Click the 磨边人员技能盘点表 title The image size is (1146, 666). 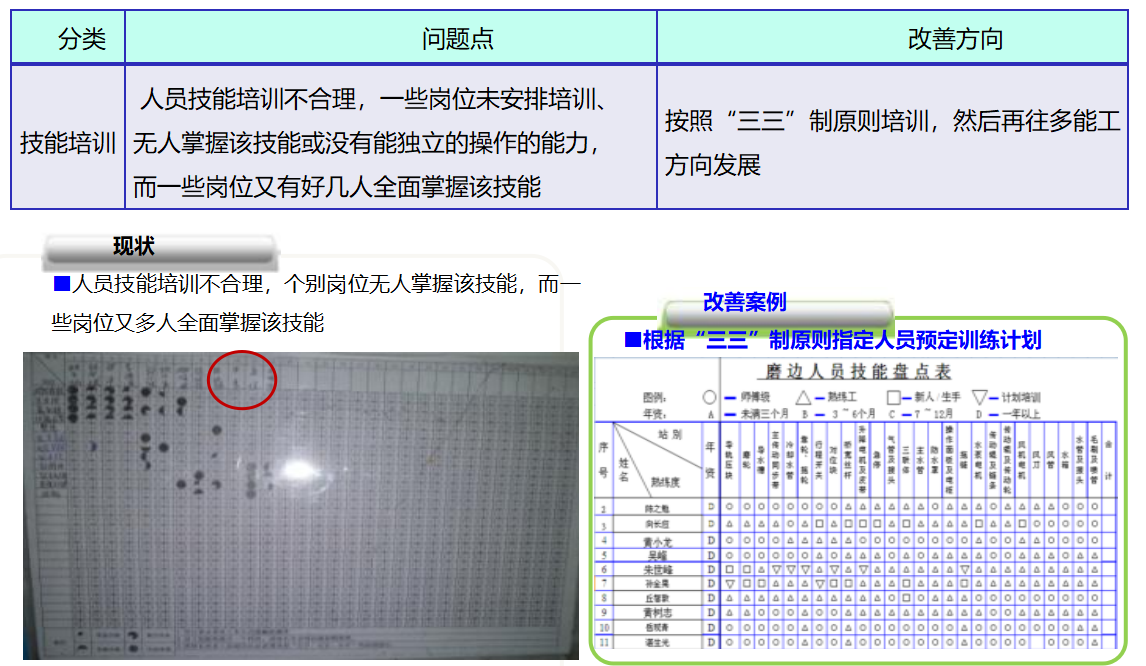coord(857,372)
